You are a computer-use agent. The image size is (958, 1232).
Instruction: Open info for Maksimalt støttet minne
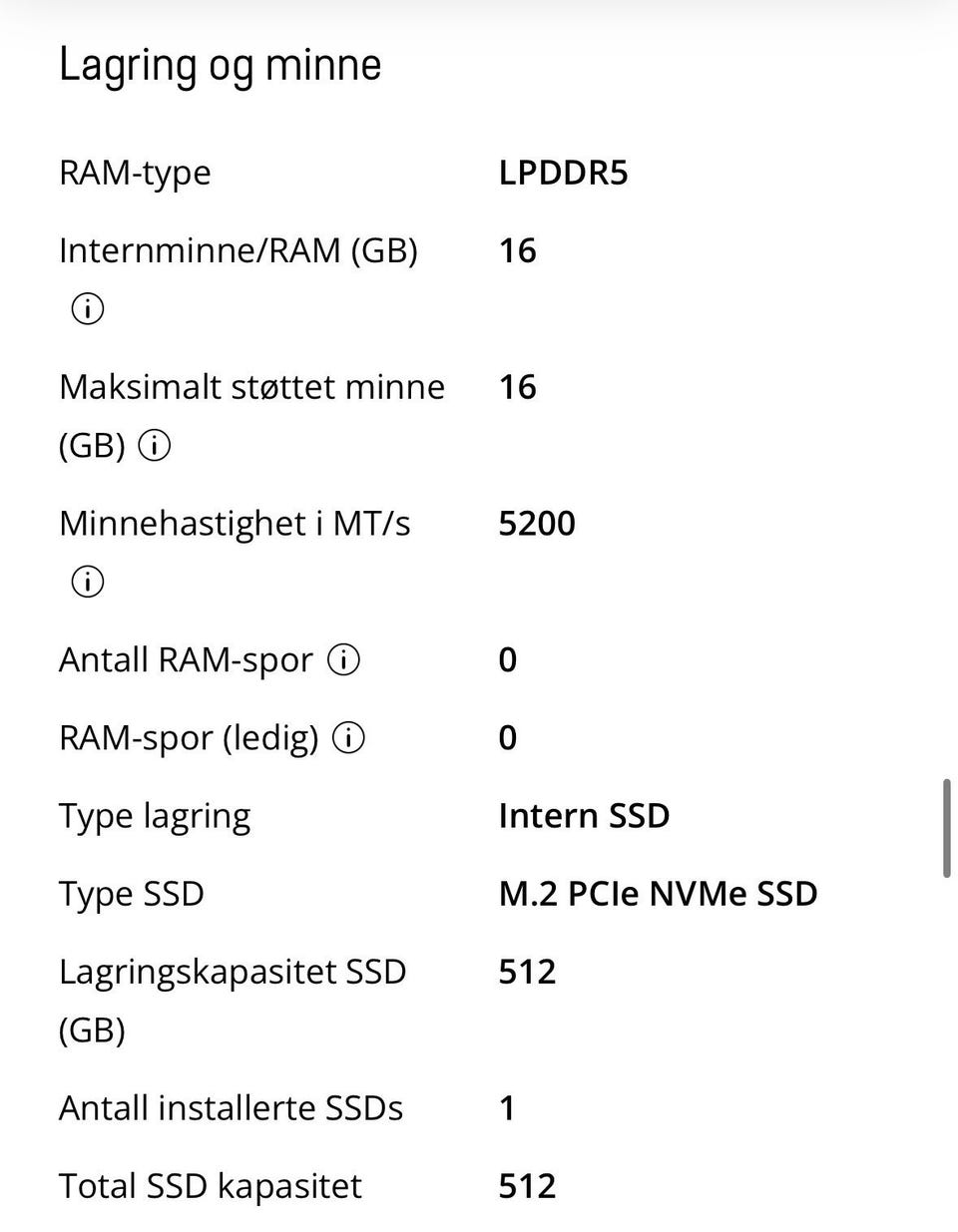tap(154, 446)
